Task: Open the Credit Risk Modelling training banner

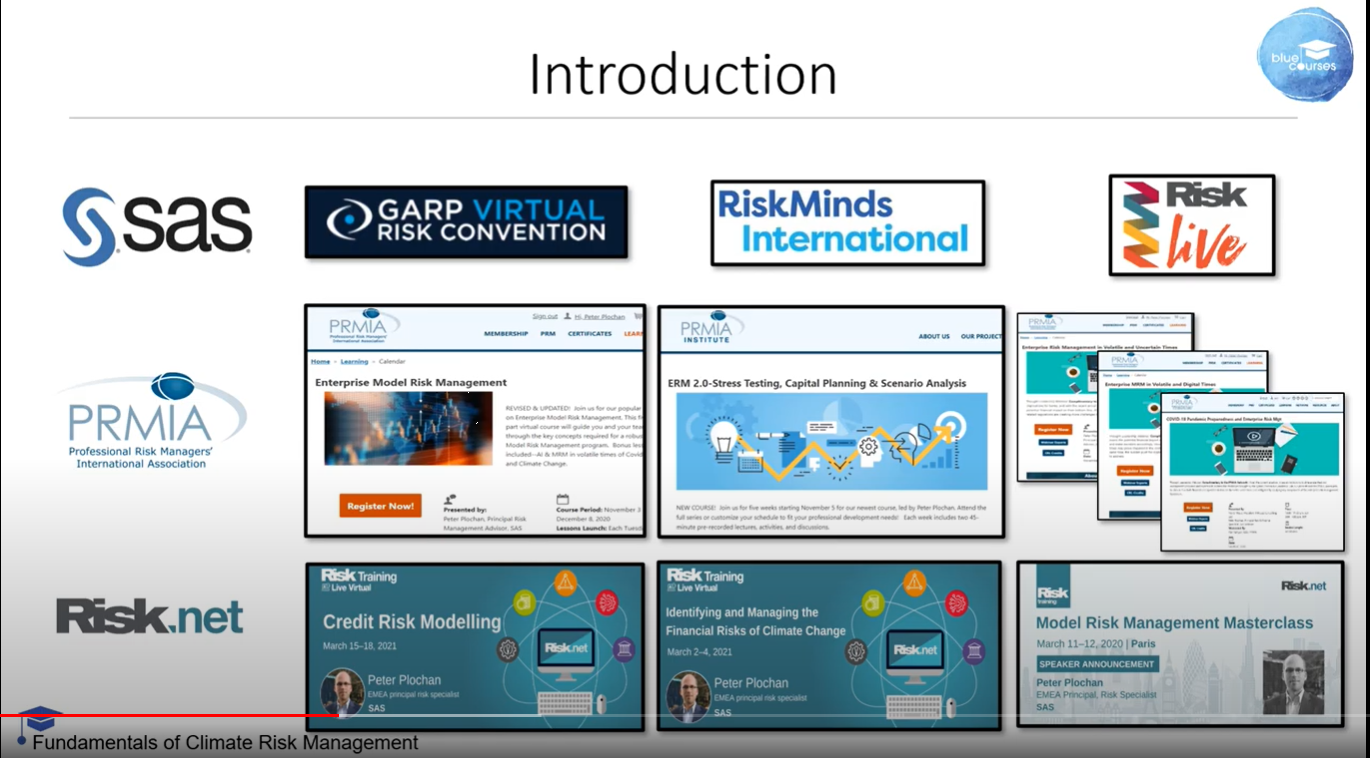Action: click(x=475, y=645)
